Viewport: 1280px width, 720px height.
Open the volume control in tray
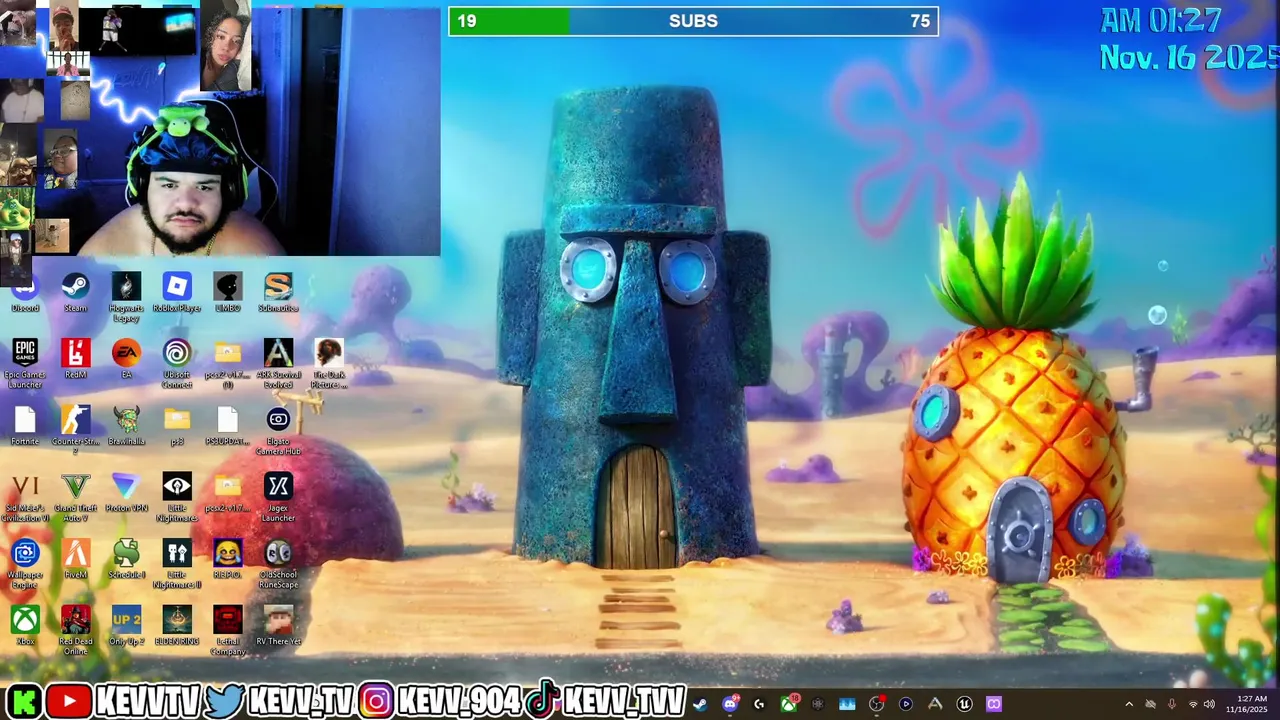[x=1209, y=704]
